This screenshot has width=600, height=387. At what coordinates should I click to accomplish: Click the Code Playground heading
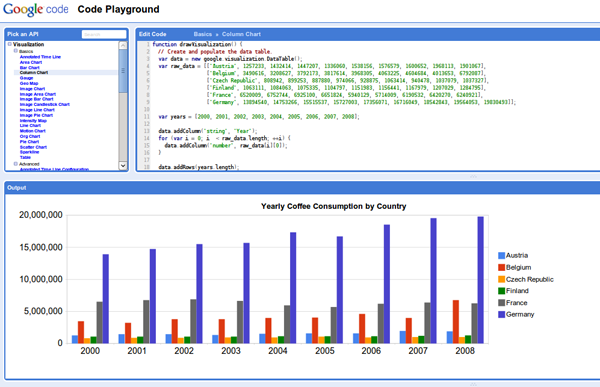(x=118, y=9)
